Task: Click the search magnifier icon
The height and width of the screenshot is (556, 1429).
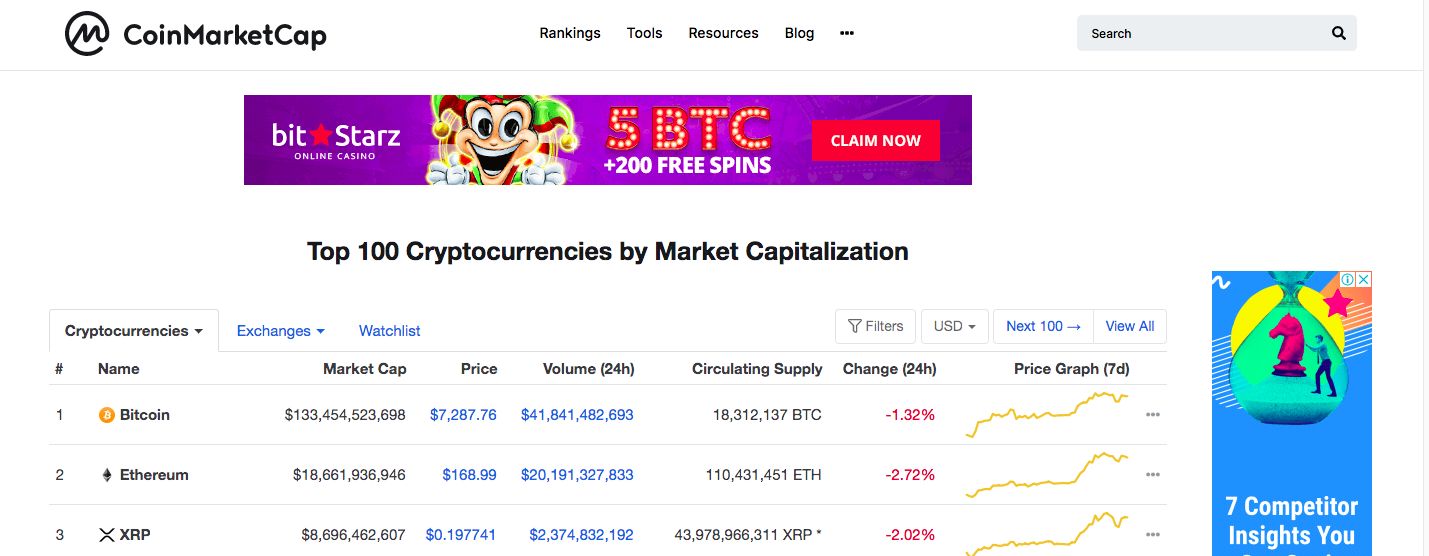Action: tap(1339, 33)
